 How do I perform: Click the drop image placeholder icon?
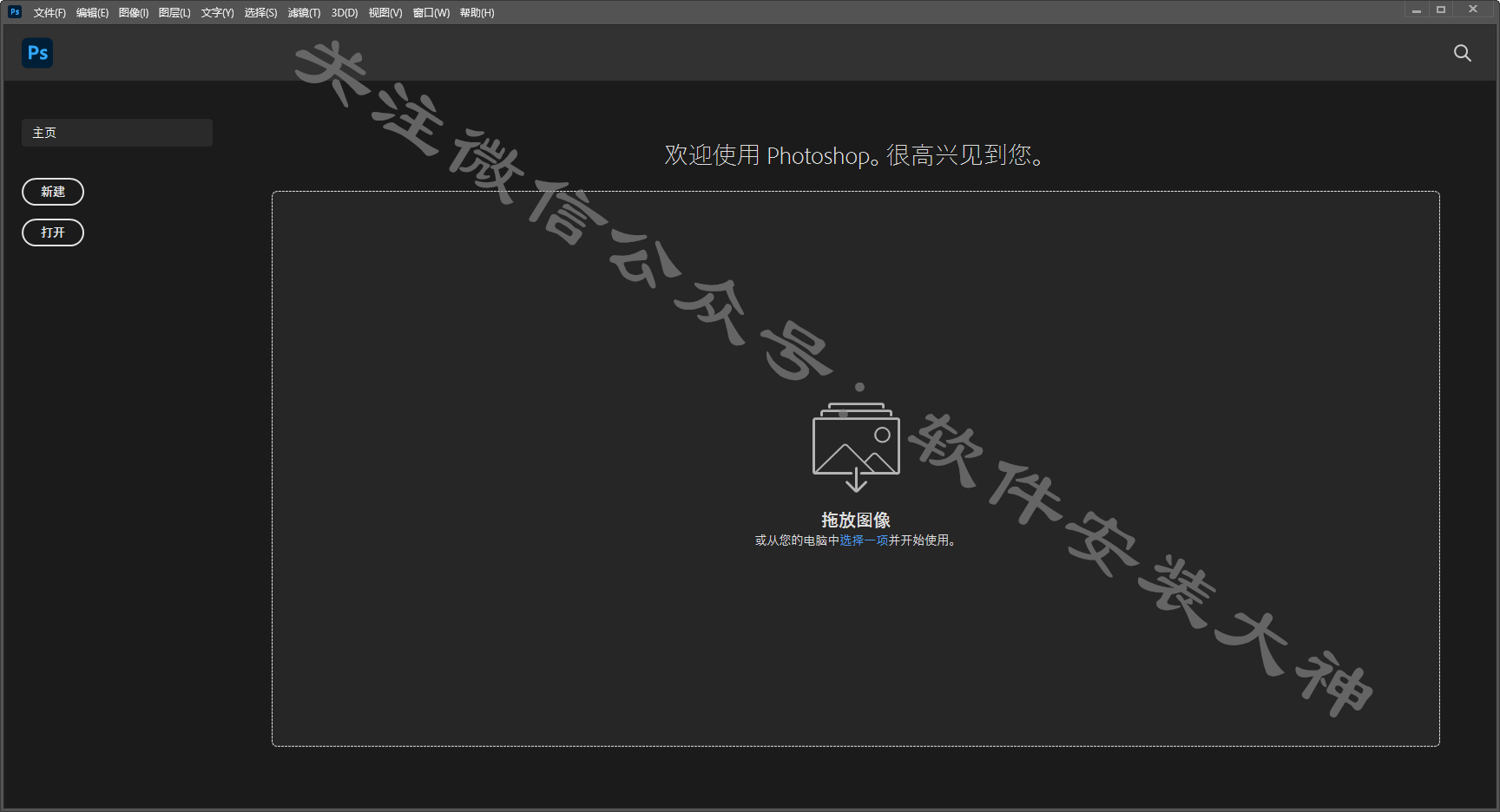click(x=856, y=448)
